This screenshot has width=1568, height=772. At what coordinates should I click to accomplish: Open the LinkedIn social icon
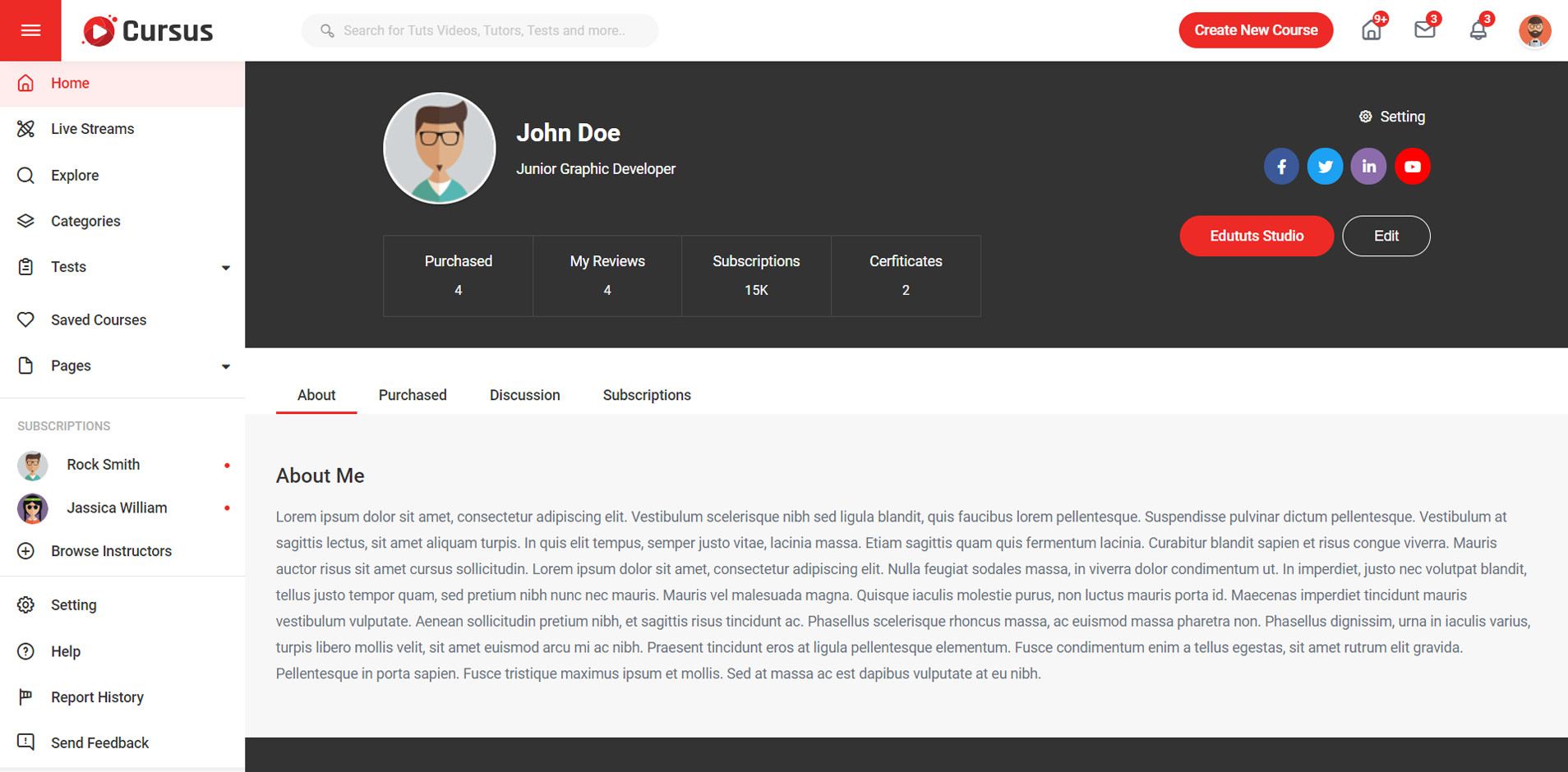(x=1367, y=167)
